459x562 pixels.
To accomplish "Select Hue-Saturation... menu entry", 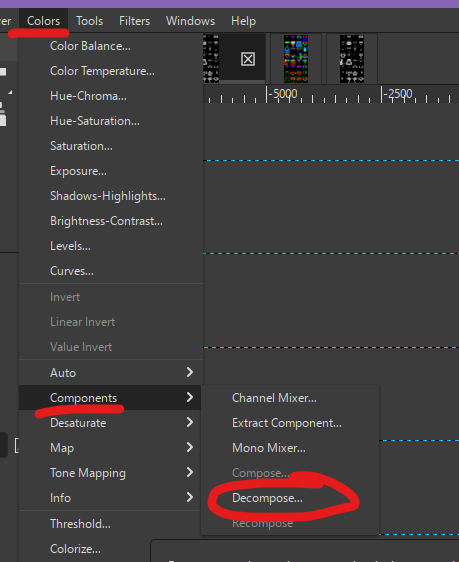I will point(111,121).
